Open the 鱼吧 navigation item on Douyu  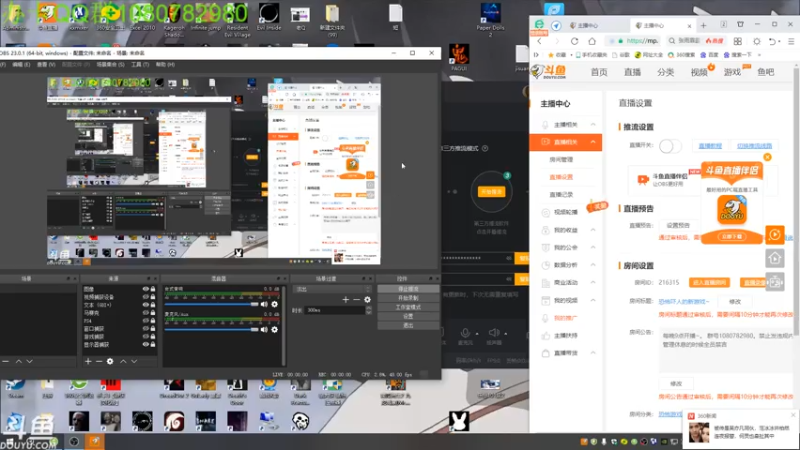point(766,72)
